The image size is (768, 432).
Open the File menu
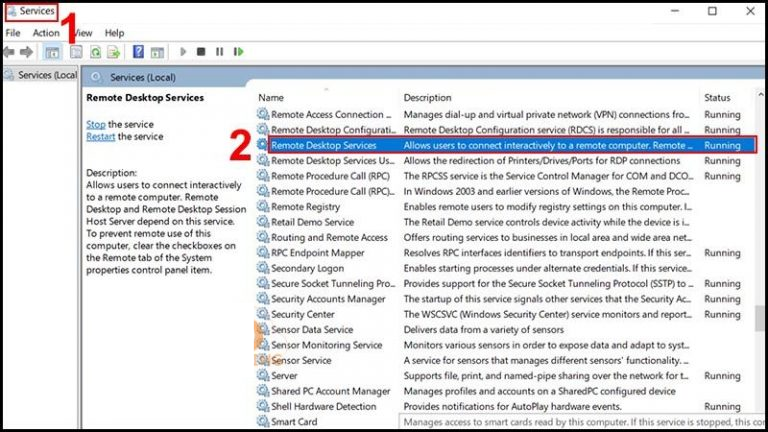[13, 33]
